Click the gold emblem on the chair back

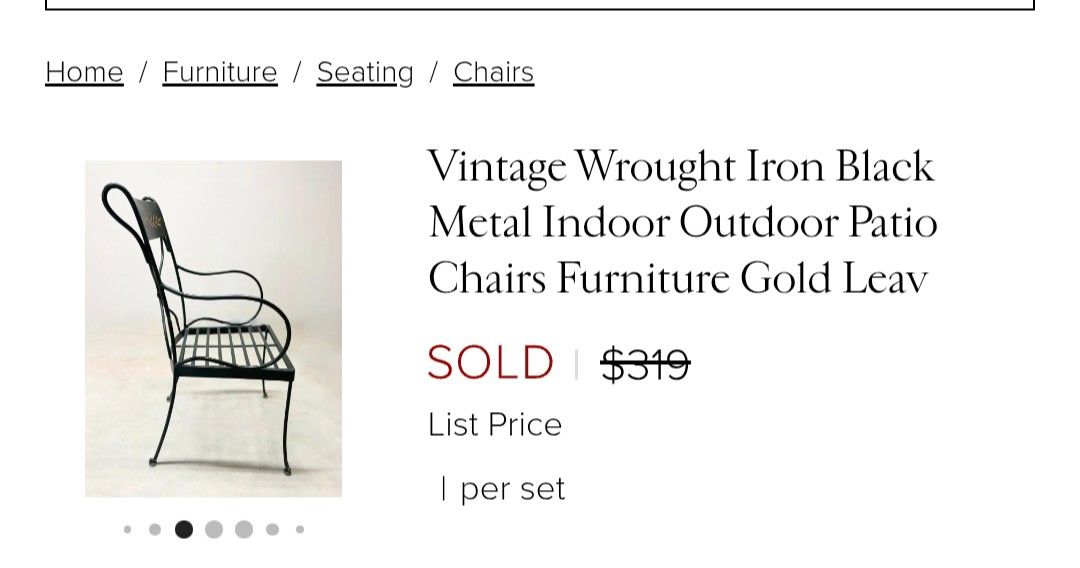pos(153,222)
